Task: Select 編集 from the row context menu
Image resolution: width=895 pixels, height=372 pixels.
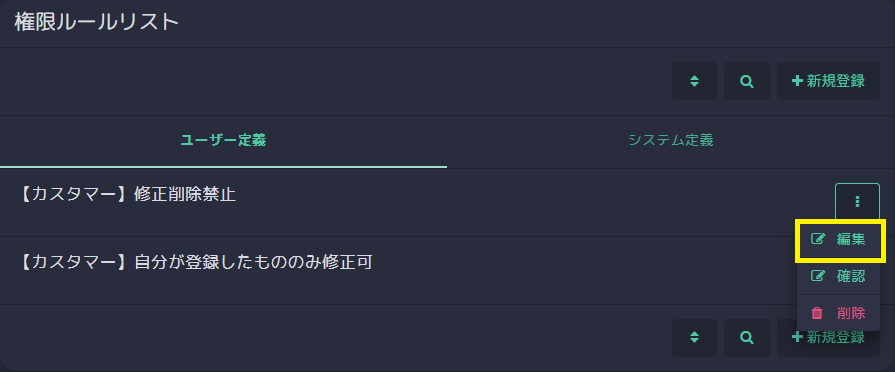Action: 838,240
